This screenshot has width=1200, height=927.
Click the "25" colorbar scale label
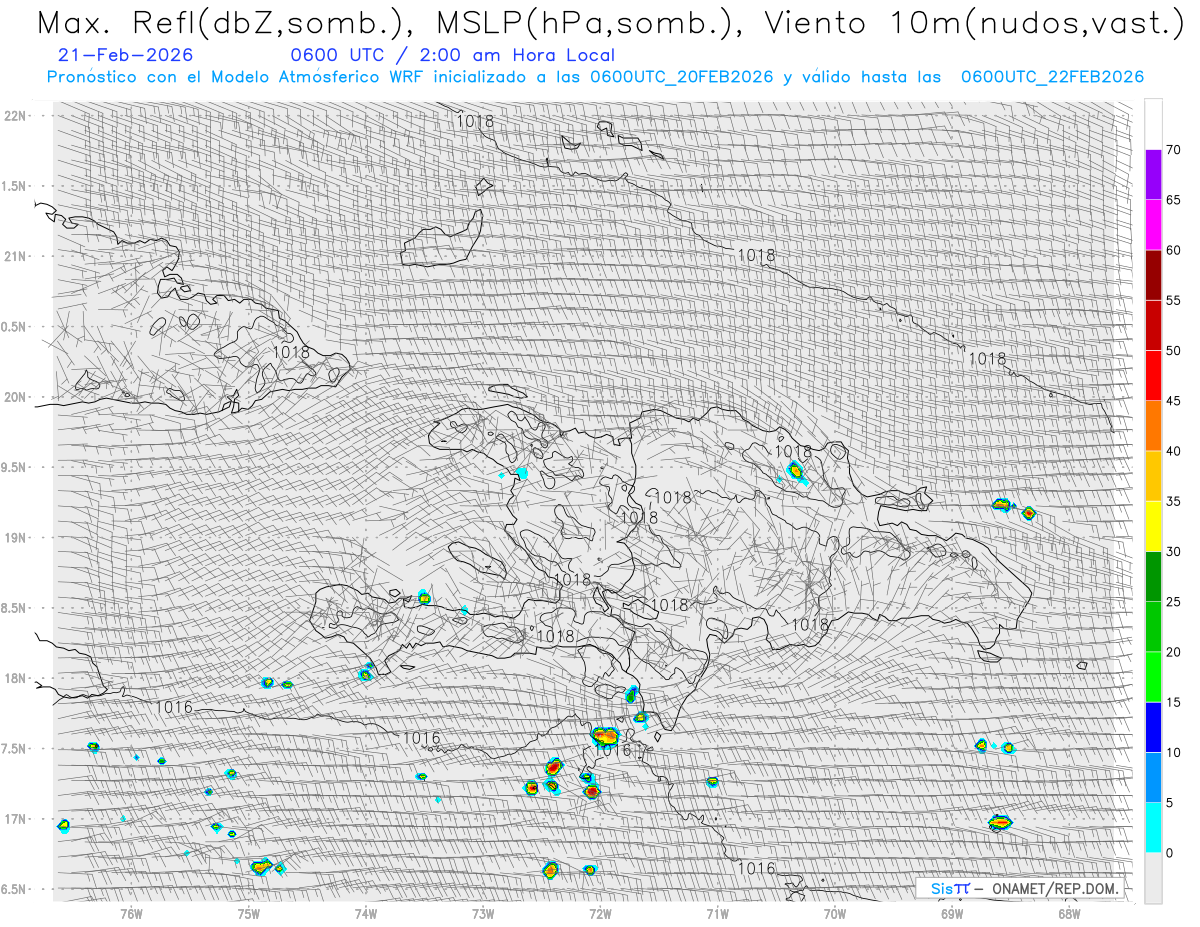pyautogui.click(x=1173, y=602)
